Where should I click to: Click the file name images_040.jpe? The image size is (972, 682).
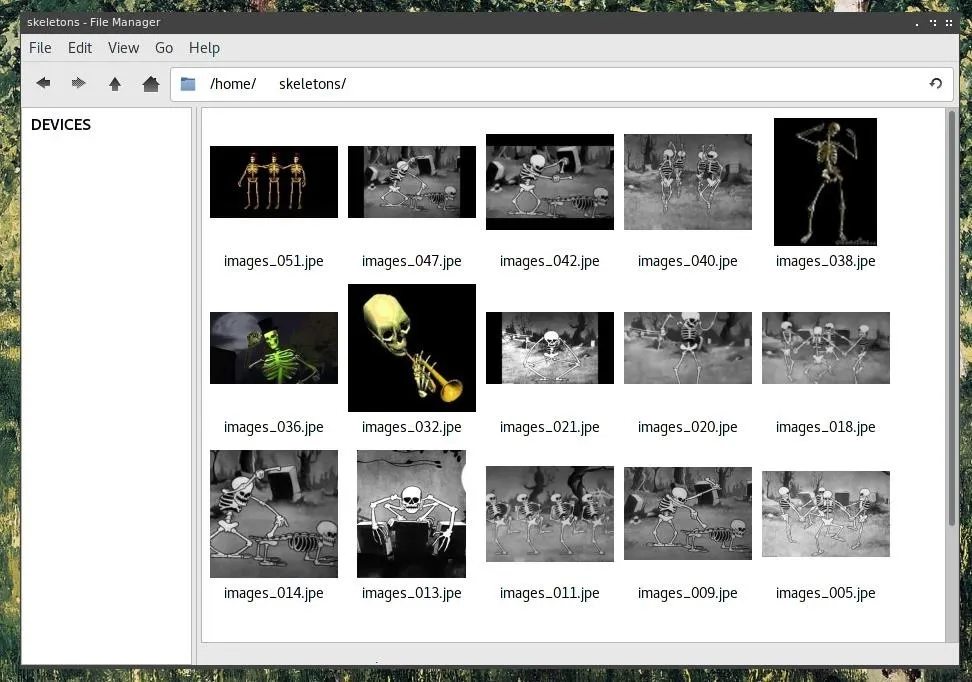coord(688,261)
